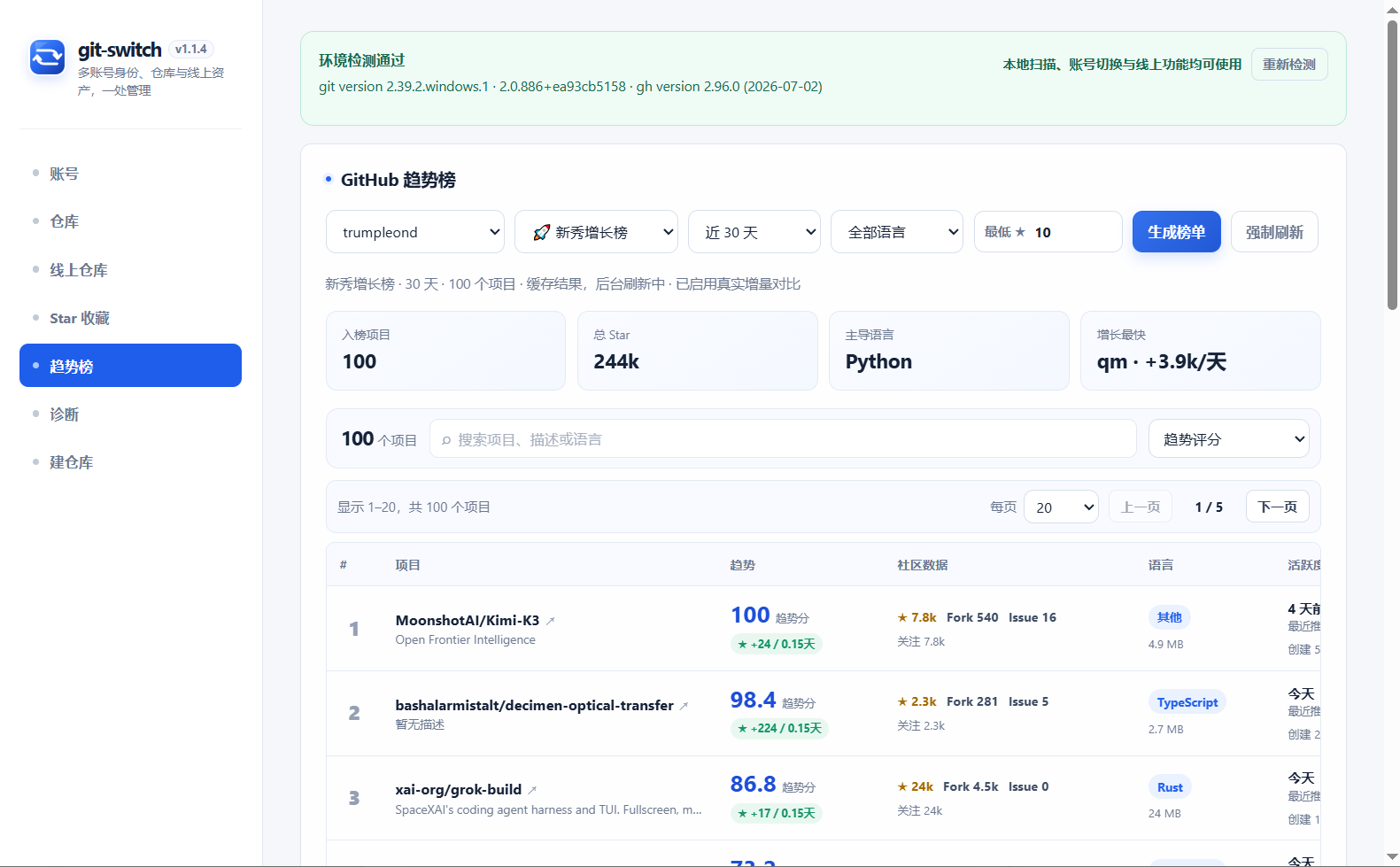Viewport: 1400px width, 867px height.
Task: Open external link icon for xai-org/grok-build
Action: [x=532, y=790]
